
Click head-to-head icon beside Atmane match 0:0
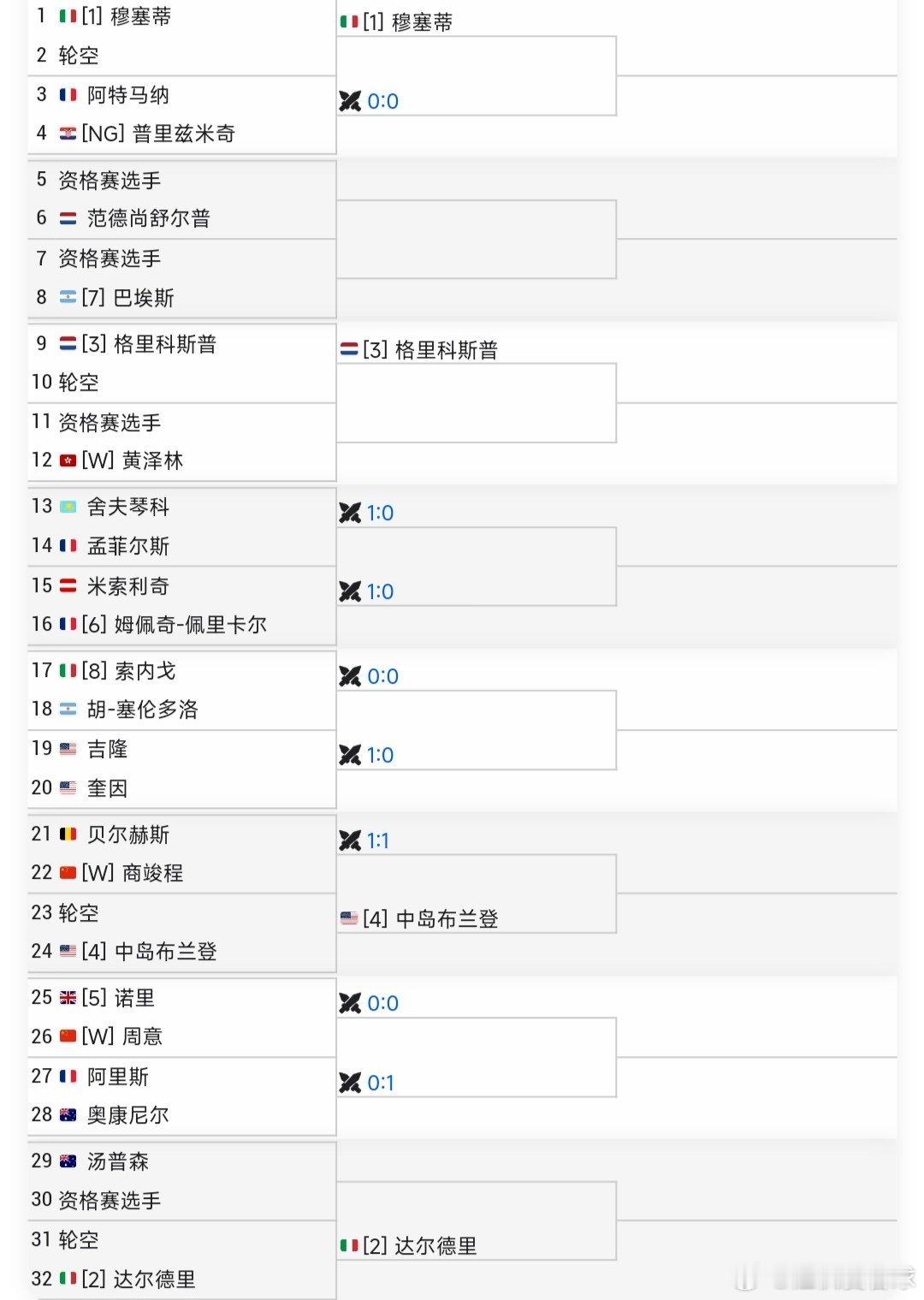[350, 101]
